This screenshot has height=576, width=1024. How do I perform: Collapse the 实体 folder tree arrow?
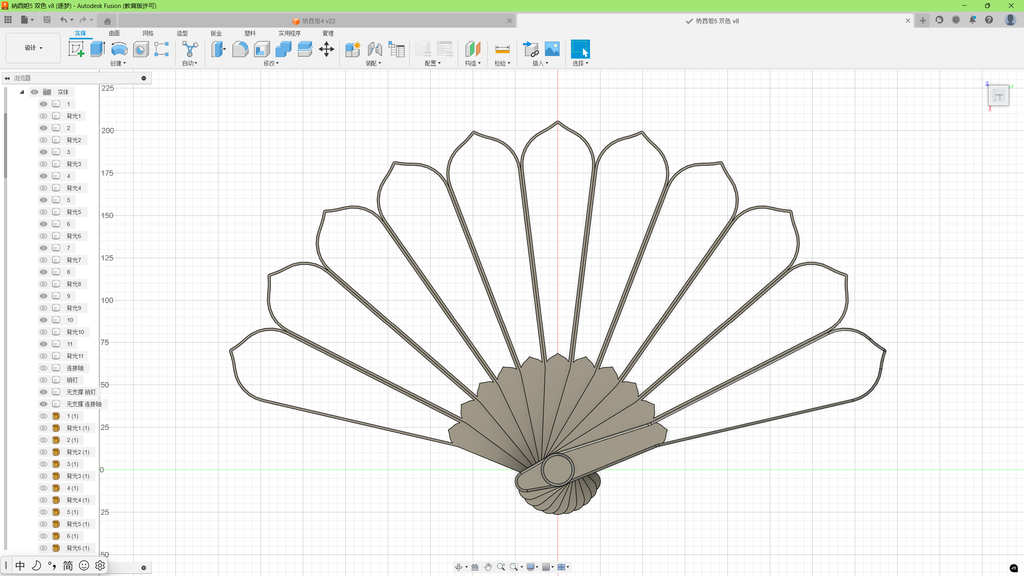(x=22, y=92)
